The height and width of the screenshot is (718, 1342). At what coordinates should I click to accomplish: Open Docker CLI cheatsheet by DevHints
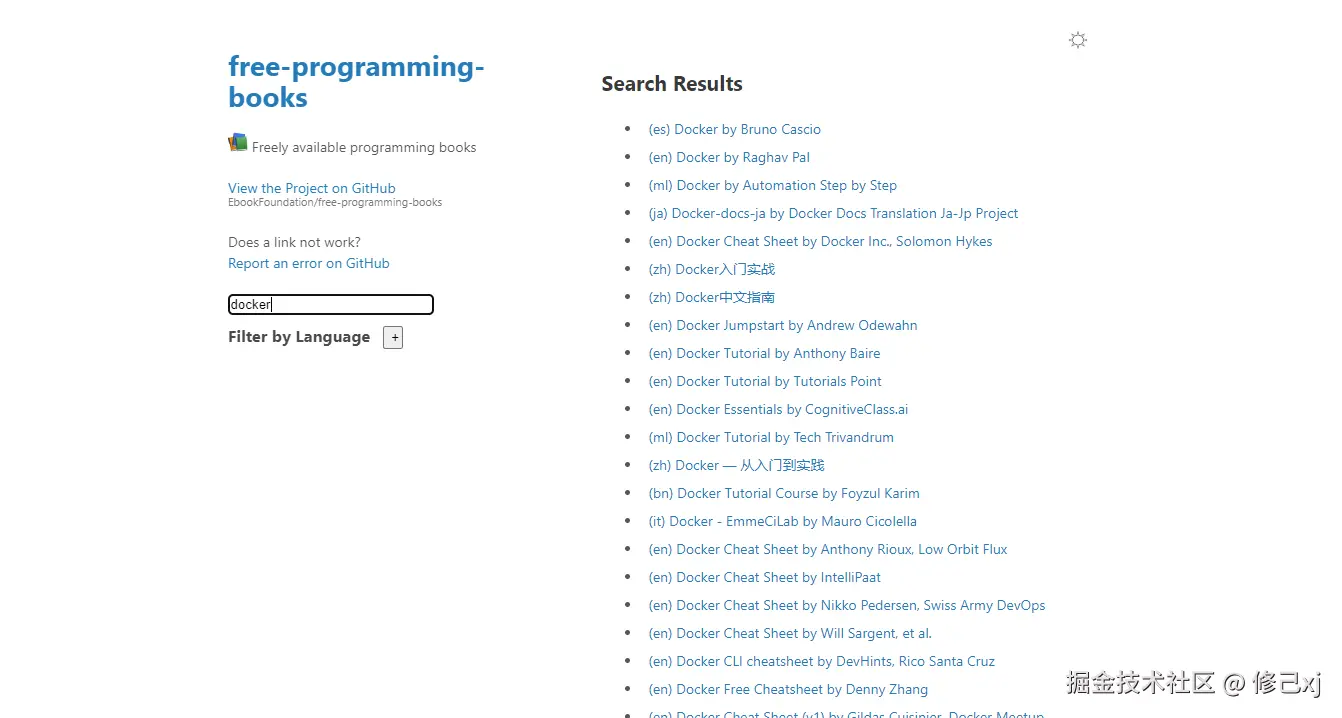(821, 661)
